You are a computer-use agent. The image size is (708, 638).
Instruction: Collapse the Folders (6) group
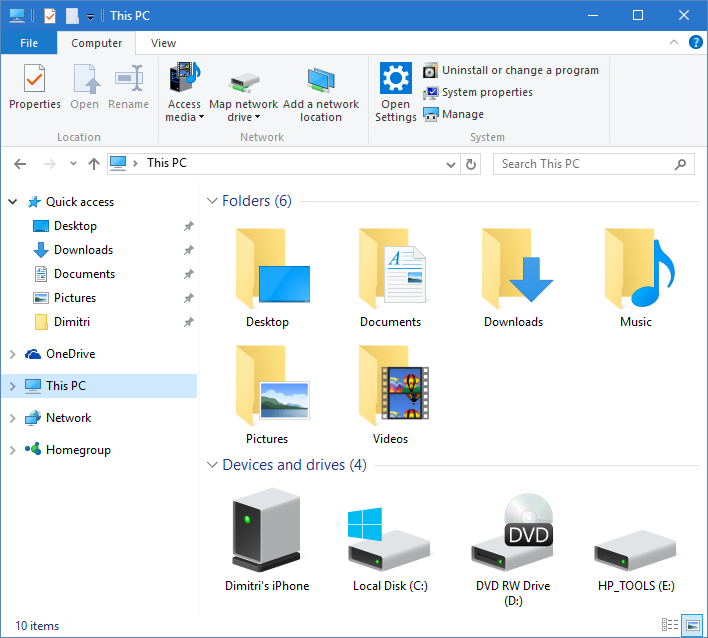pyautogui.click(x=212, y=200)
